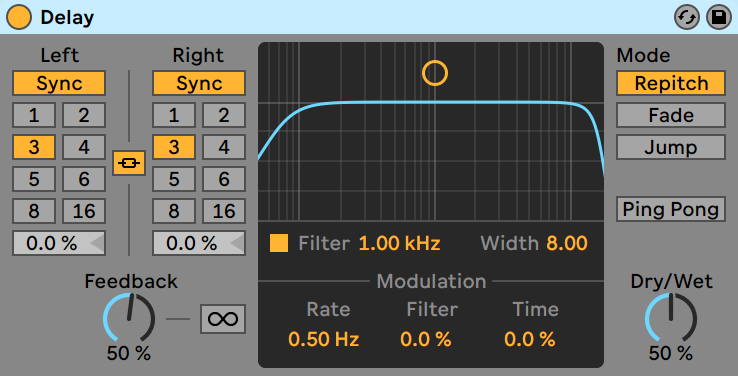The width and height of the screenshot is (738, 376).
Task: Set Left delay to 16 sixteenths
Action: [84, 211]
